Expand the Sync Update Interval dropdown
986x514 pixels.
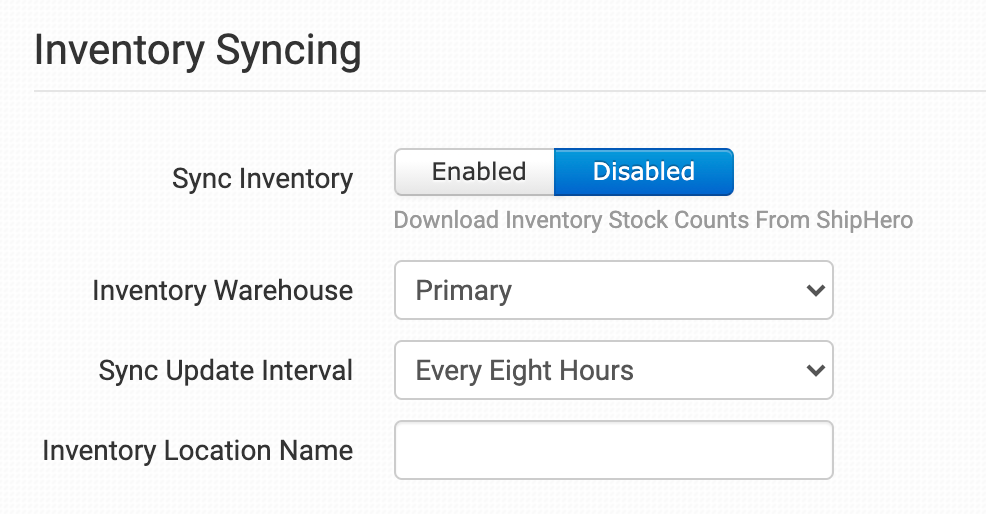[613, 371]
